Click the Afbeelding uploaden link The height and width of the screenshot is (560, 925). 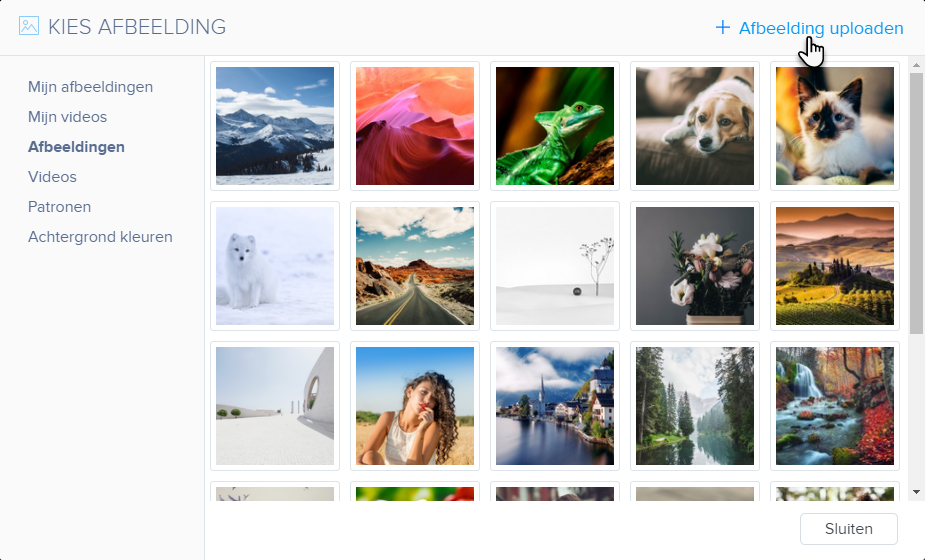coord(821,28)
